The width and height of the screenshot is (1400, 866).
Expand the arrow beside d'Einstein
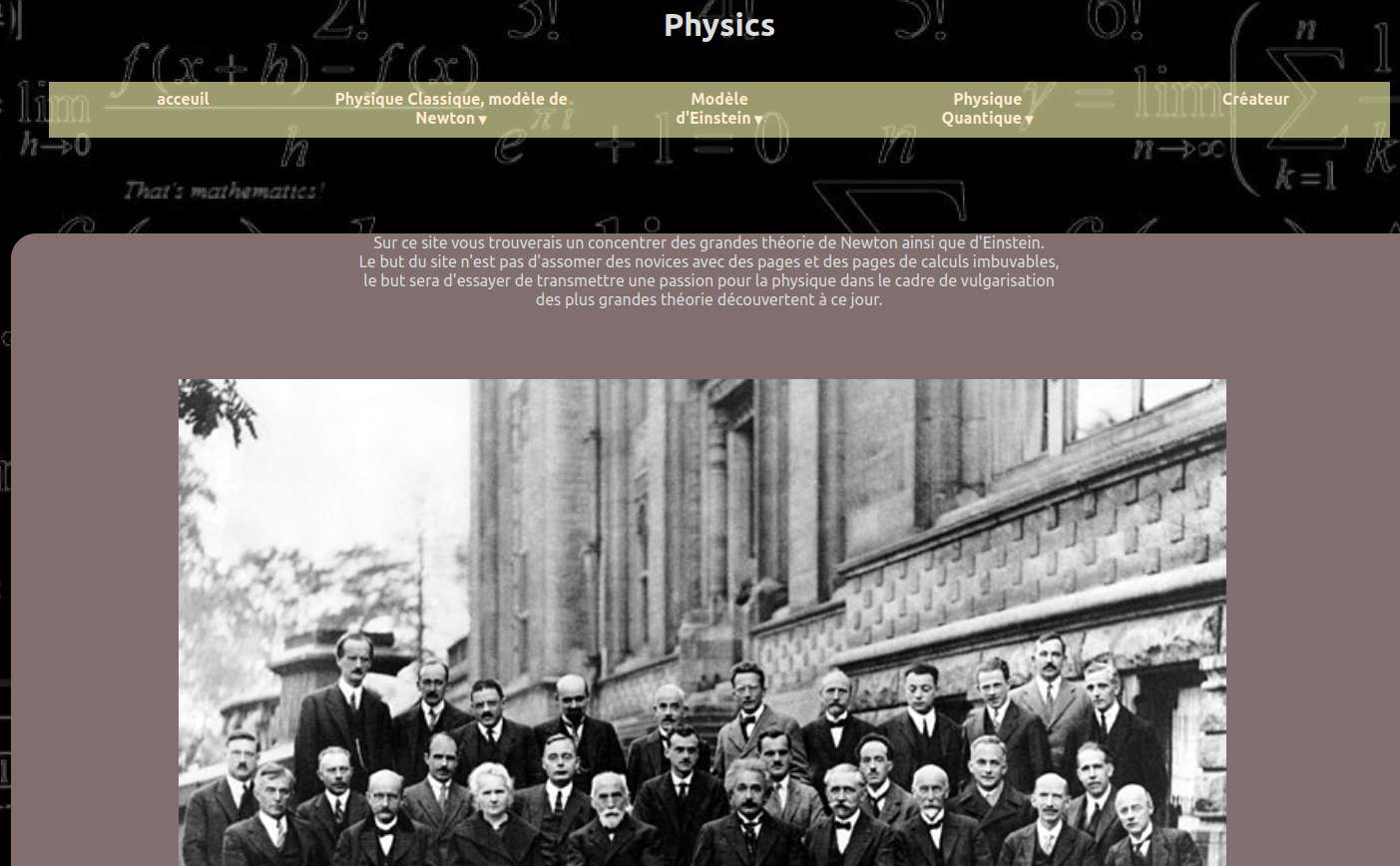758,120
